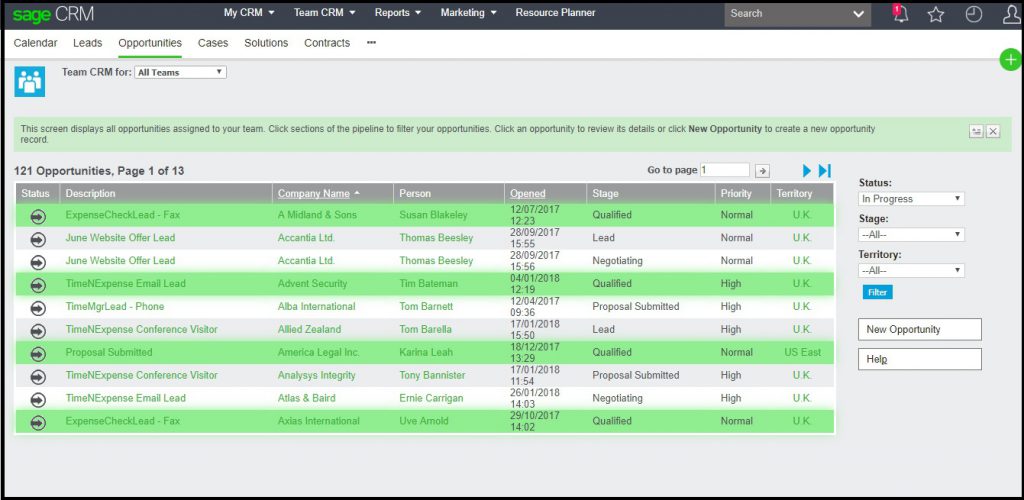Open company Allied Zealand
The height and width of the screenshot is (500, 1024).
point(310,329)
